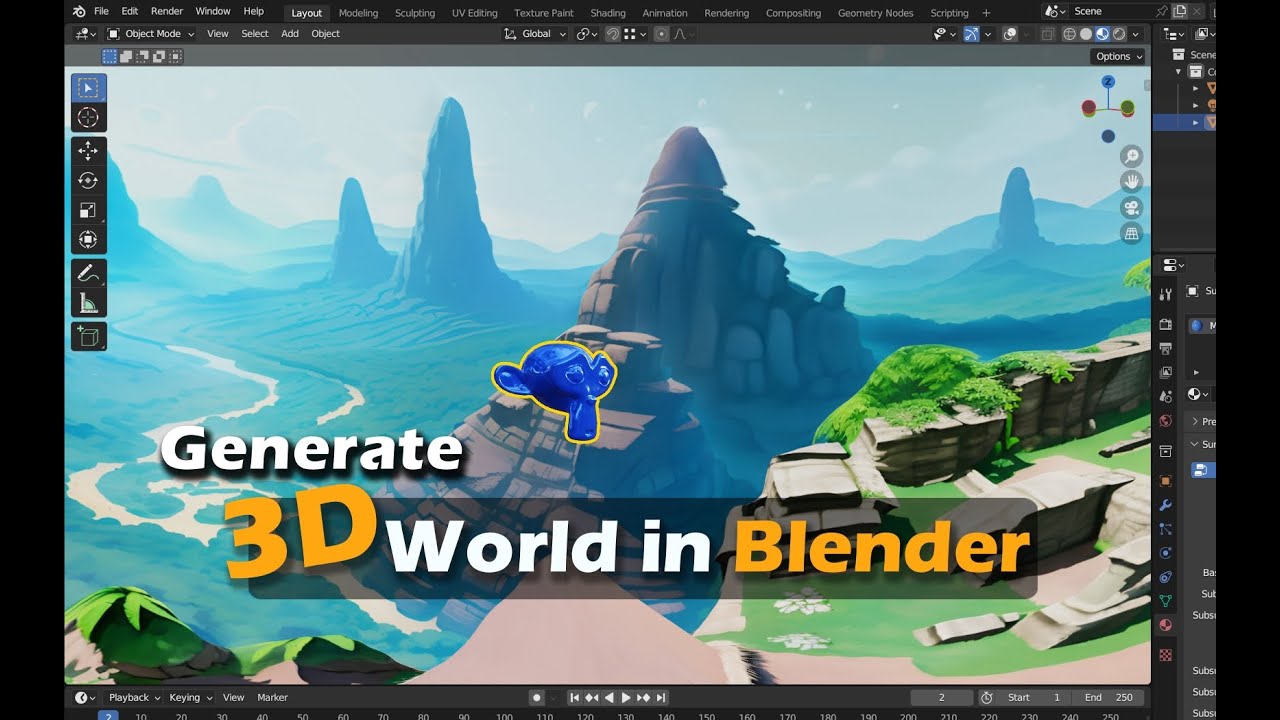Image resolution: width=1280 pixels, height=720 pixels.
Task: Toggle viewport overlays display
Action: (x=1010, y=33)
